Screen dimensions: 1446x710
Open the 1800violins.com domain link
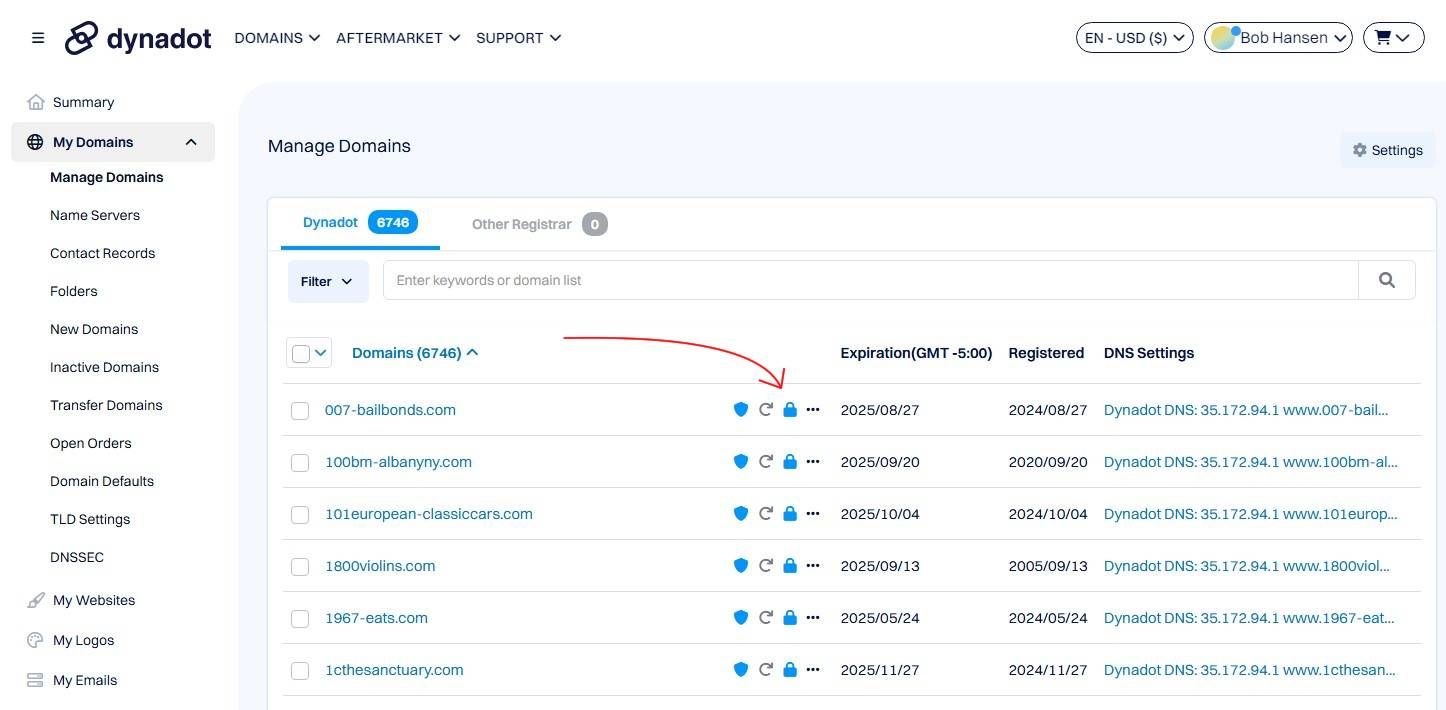click(x=380, y=566)
